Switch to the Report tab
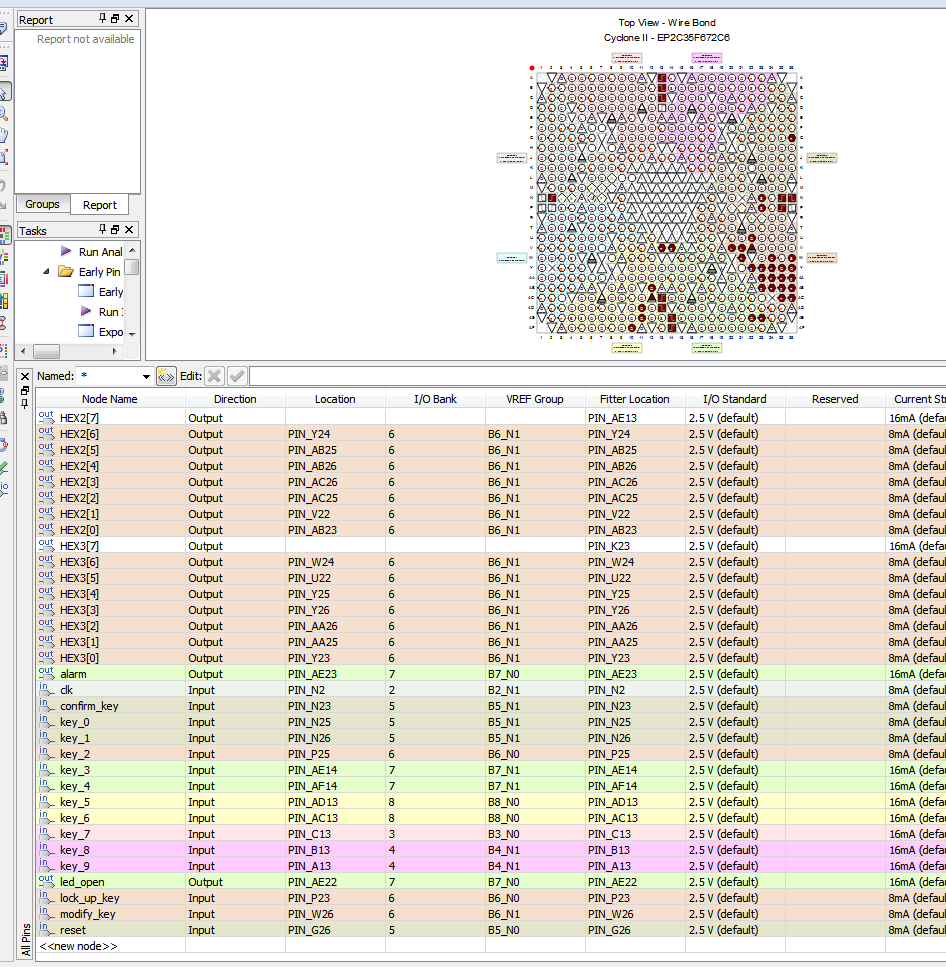 [x=99, y=205]
